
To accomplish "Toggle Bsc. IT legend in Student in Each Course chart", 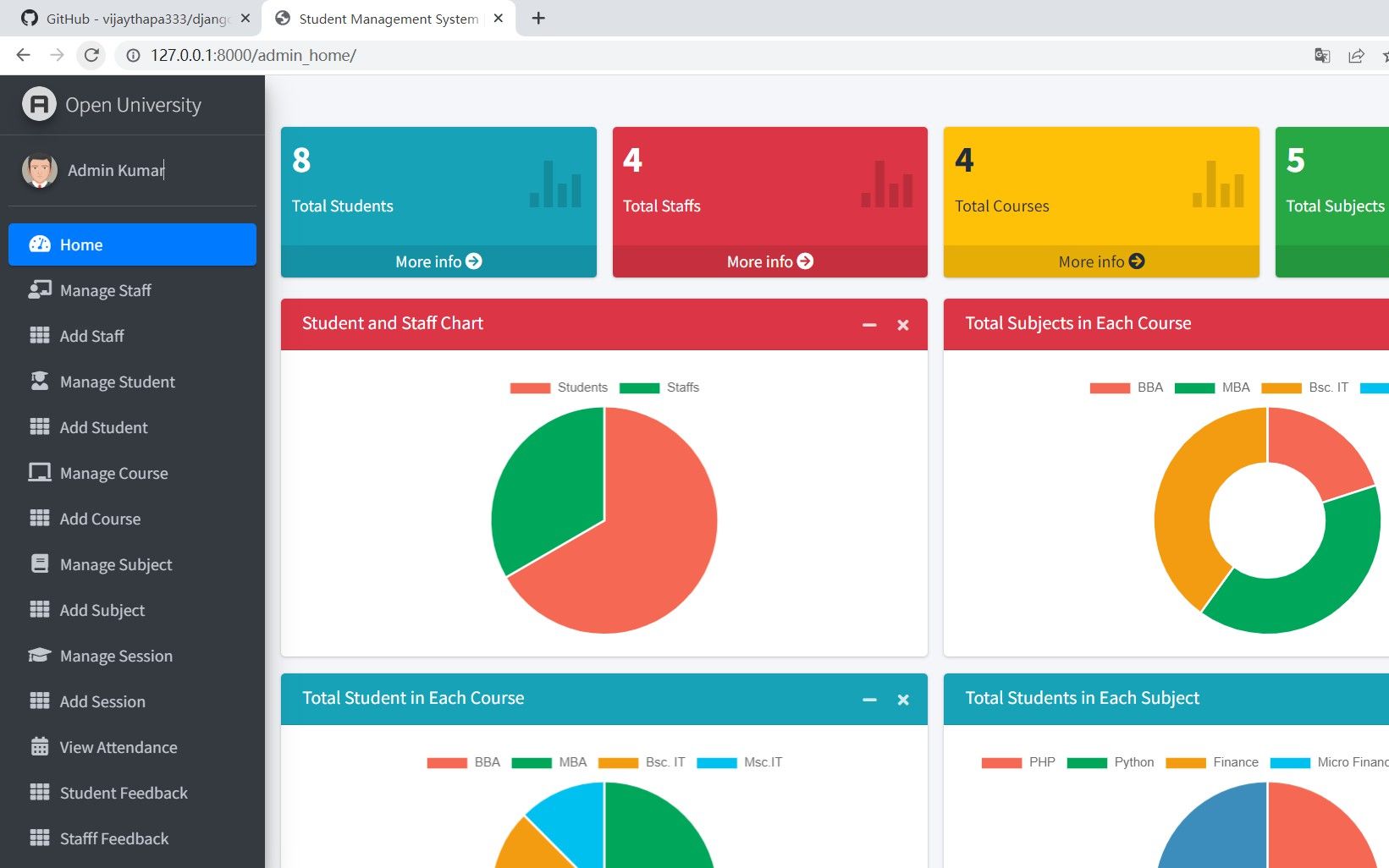I will pos(642,762).
